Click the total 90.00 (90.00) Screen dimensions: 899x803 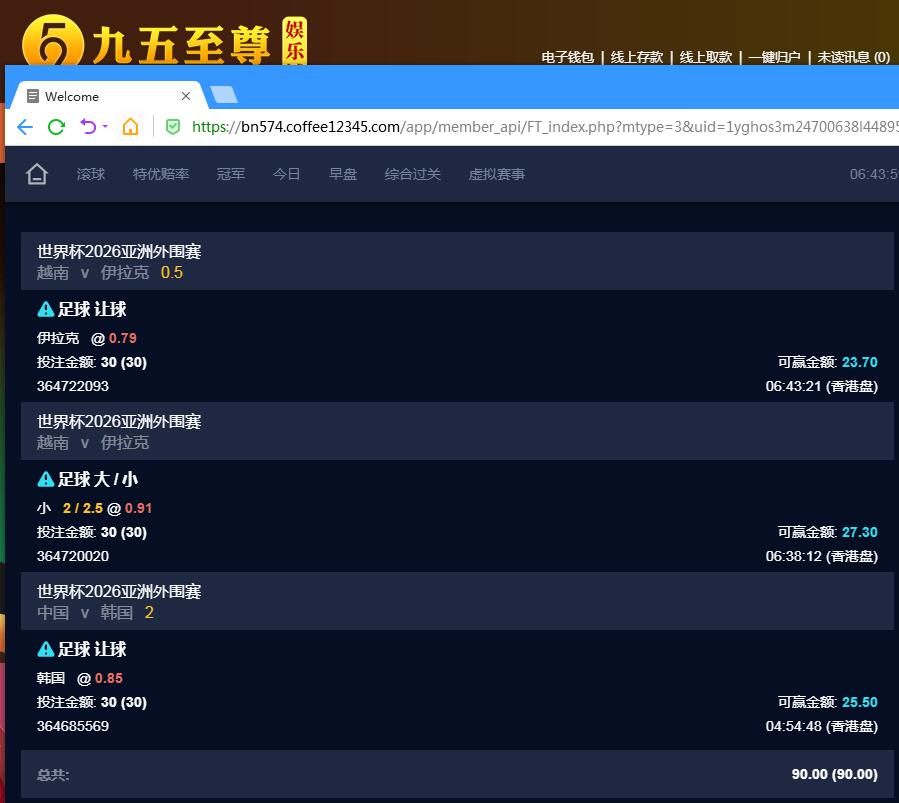pyautogui.click(x=834, y=774)
